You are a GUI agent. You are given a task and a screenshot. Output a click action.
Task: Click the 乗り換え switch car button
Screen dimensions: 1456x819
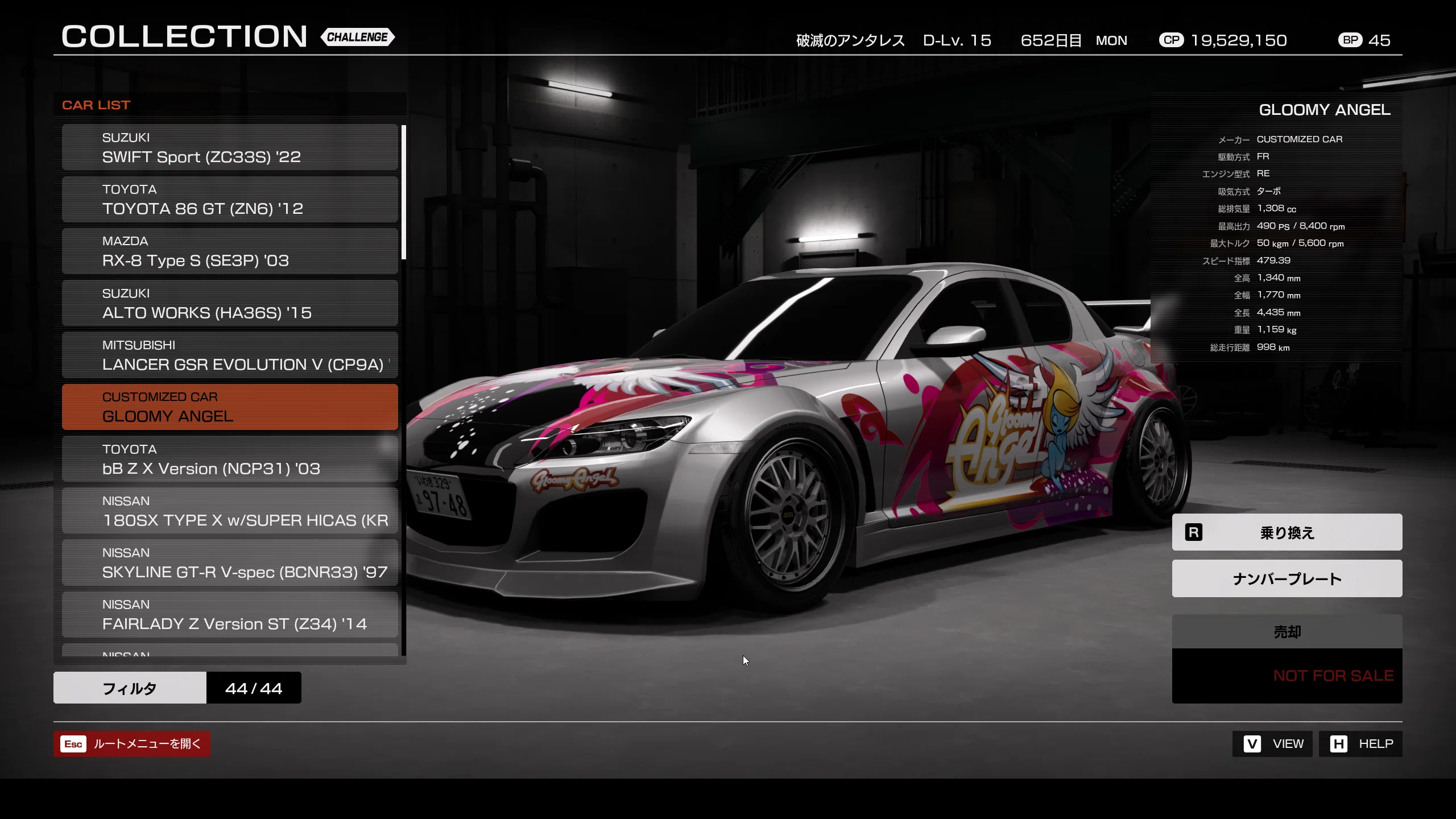click(x=1287, y=532)
